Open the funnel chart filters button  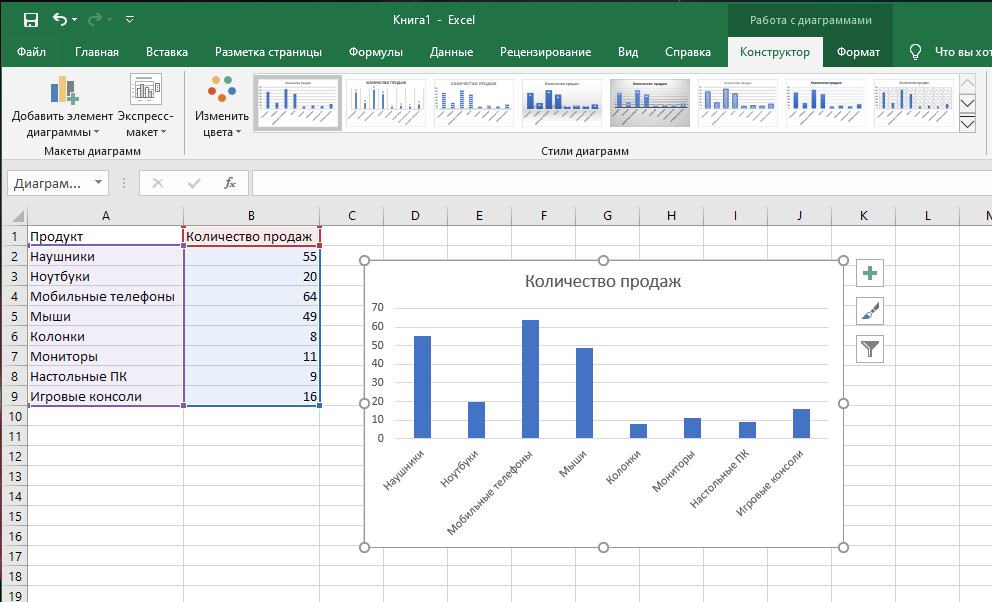point(870,349)
